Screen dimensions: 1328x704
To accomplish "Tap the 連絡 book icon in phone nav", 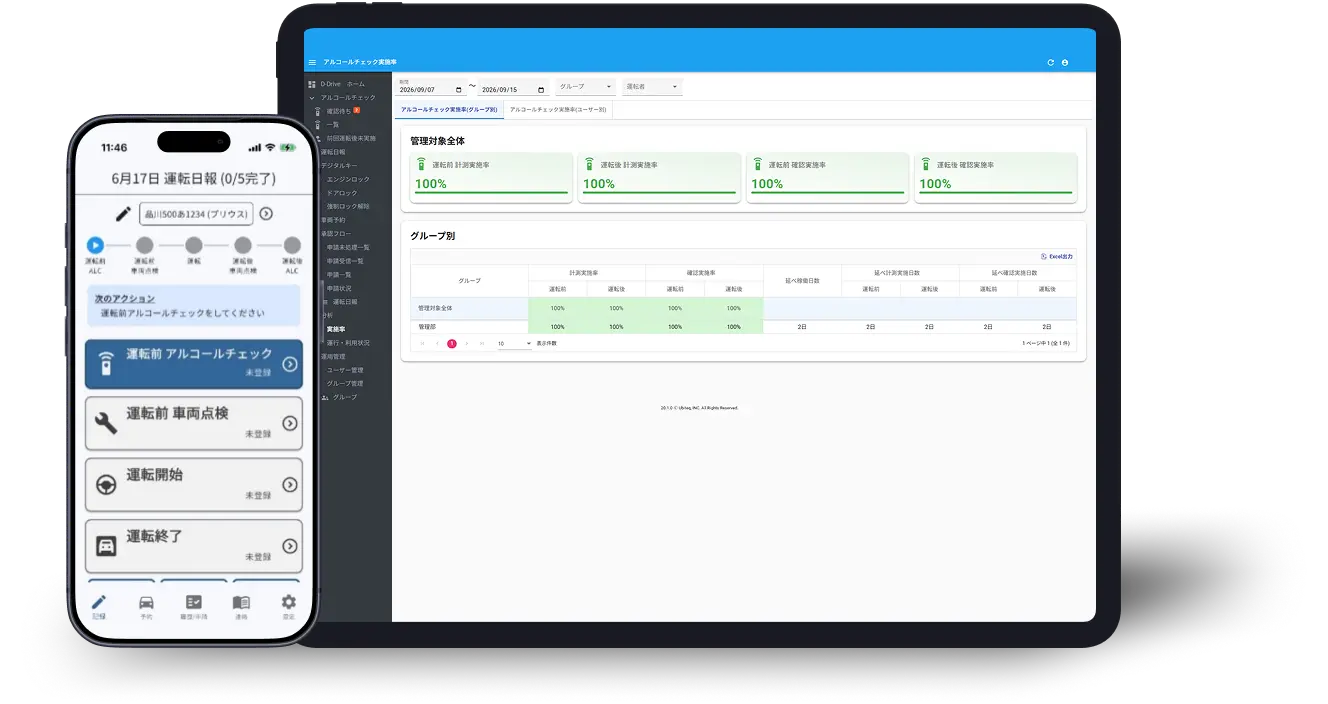I will point(241,602).
